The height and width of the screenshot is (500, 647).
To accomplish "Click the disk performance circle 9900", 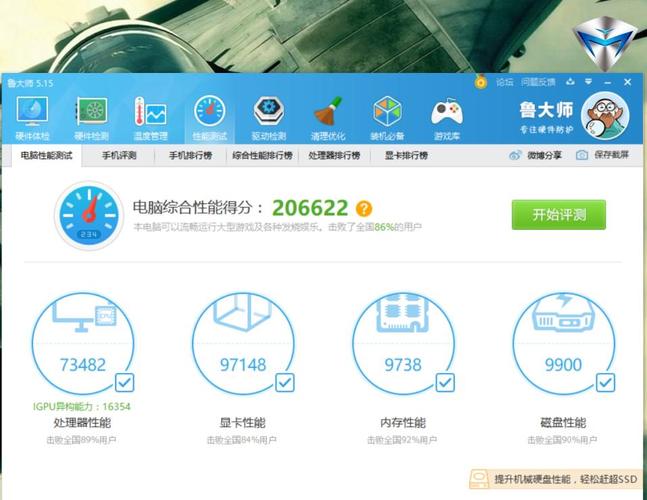I will pos(564,344).
